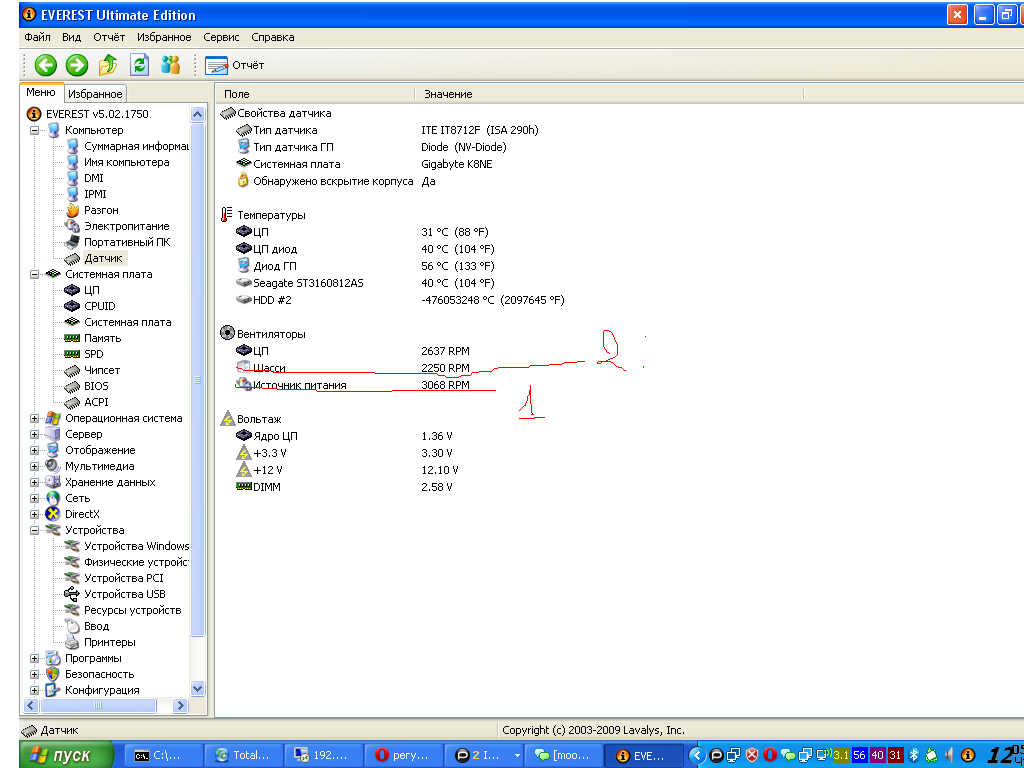Expand the Сеть tree node

click(34, 498)
